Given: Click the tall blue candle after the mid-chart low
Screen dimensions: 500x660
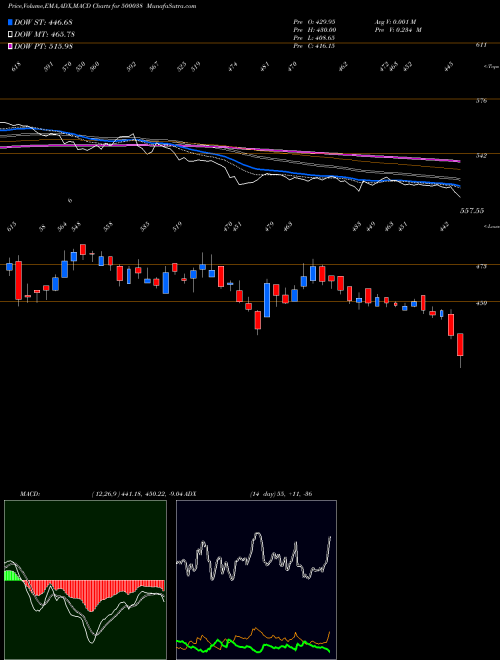Looking at the screenshot, I should click(267, 300).
